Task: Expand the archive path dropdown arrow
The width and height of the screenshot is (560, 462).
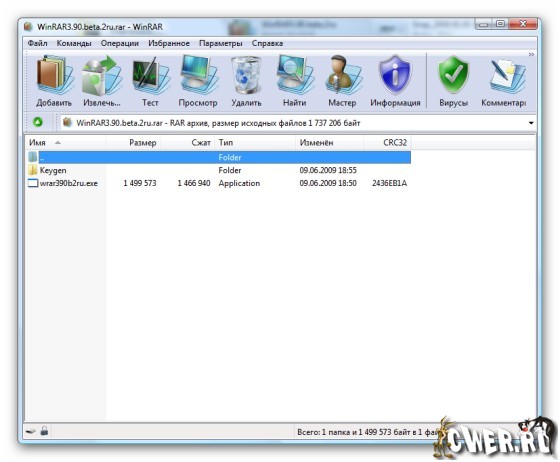Action: (x=531, y=123)
